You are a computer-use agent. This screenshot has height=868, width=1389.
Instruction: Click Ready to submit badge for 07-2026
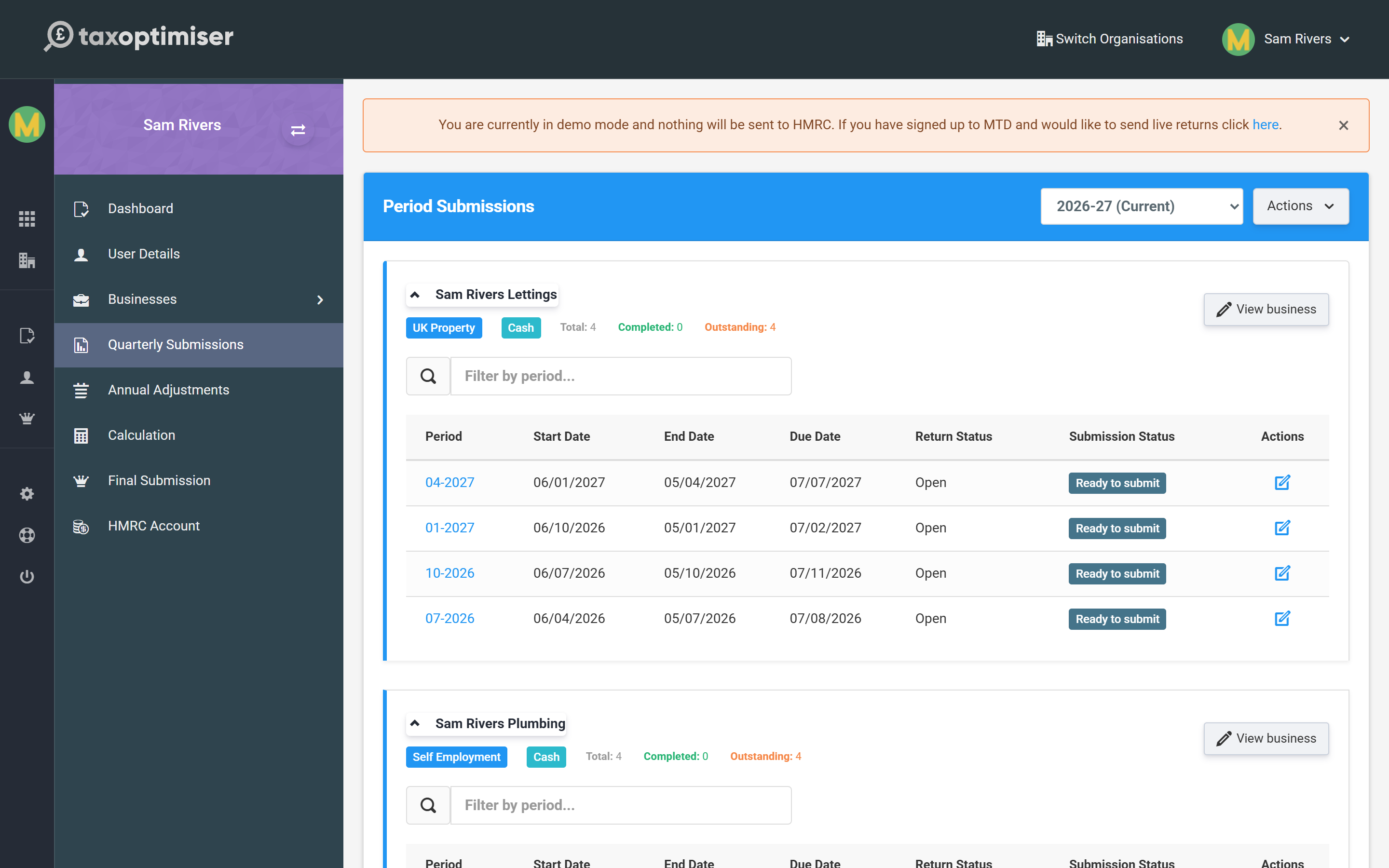1117,619
